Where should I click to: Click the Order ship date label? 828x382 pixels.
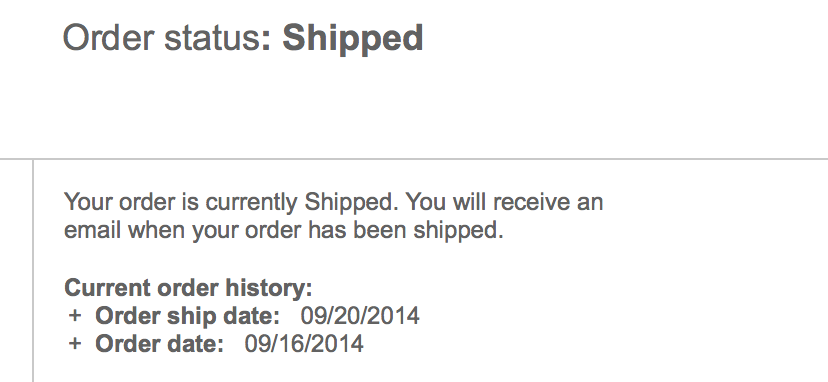[x=187, y=316]
